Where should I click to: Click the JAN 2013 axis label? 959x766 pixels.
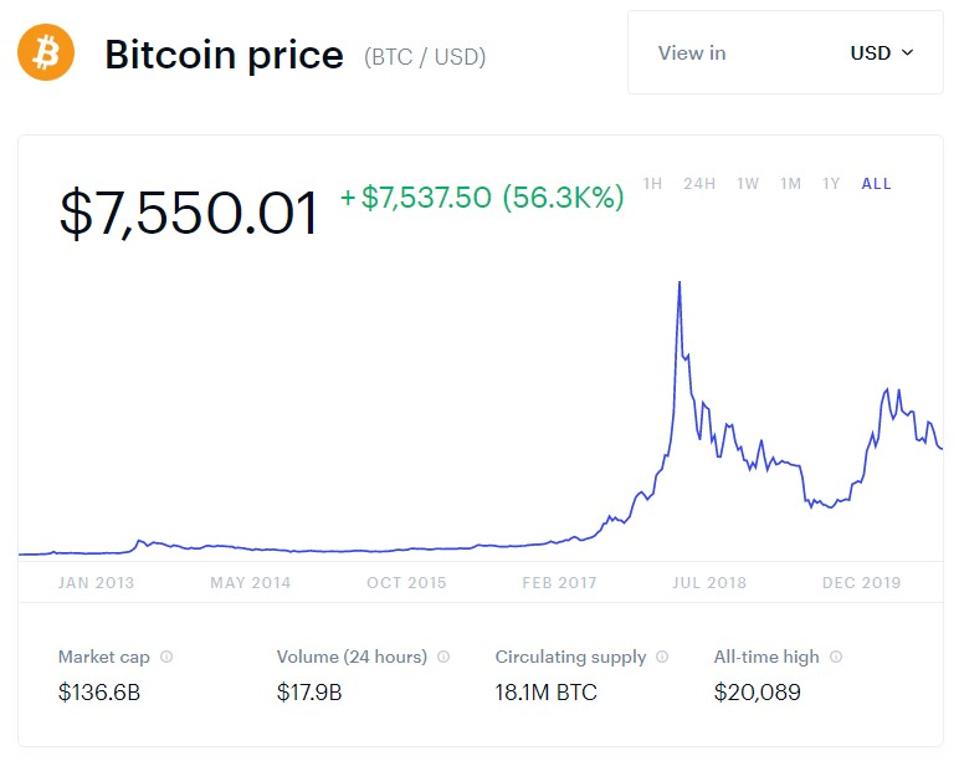click(x=96, y=582)
